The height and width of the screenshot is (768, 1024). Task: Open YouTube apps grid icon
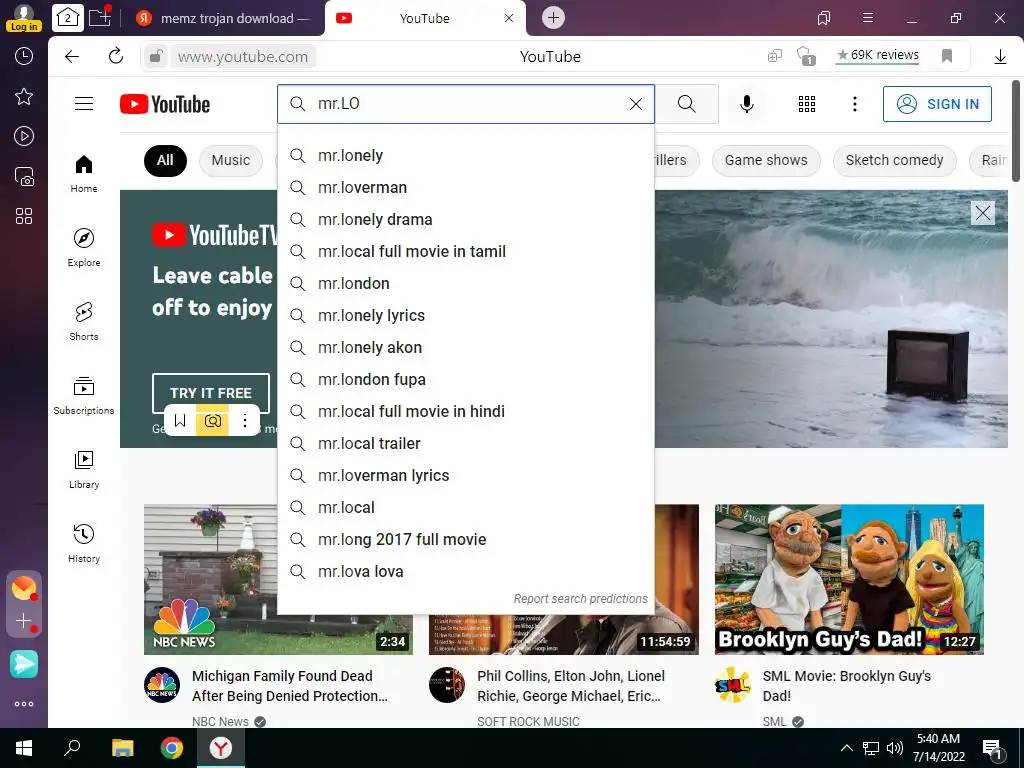(x=807, y=104)
